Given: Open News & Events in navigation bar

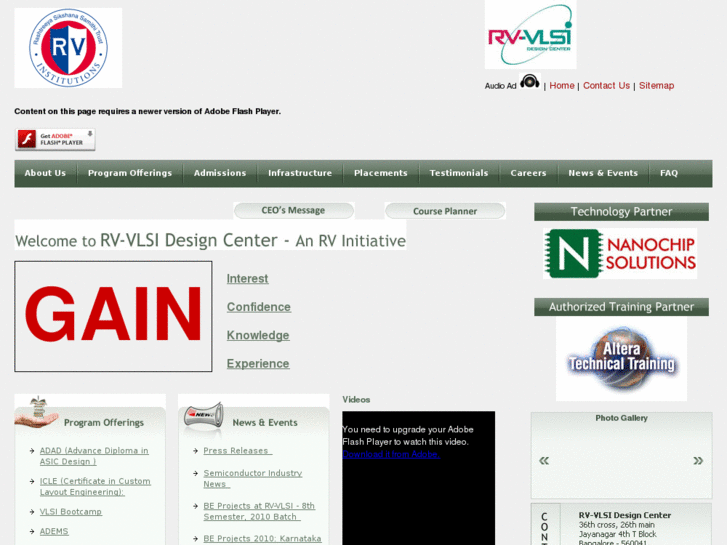Looking at the screenshot, I should tap(603, 173).
